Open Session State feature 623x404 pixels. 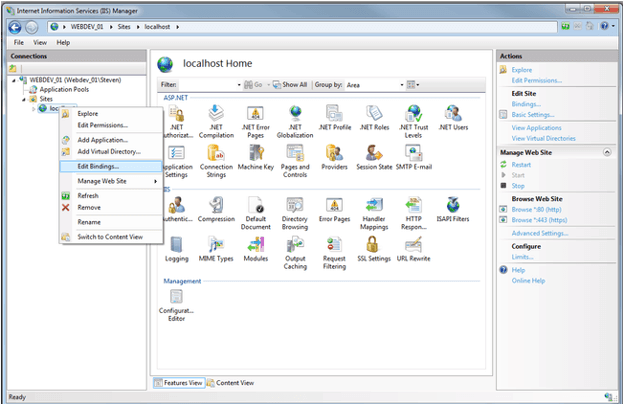(374, 157)
